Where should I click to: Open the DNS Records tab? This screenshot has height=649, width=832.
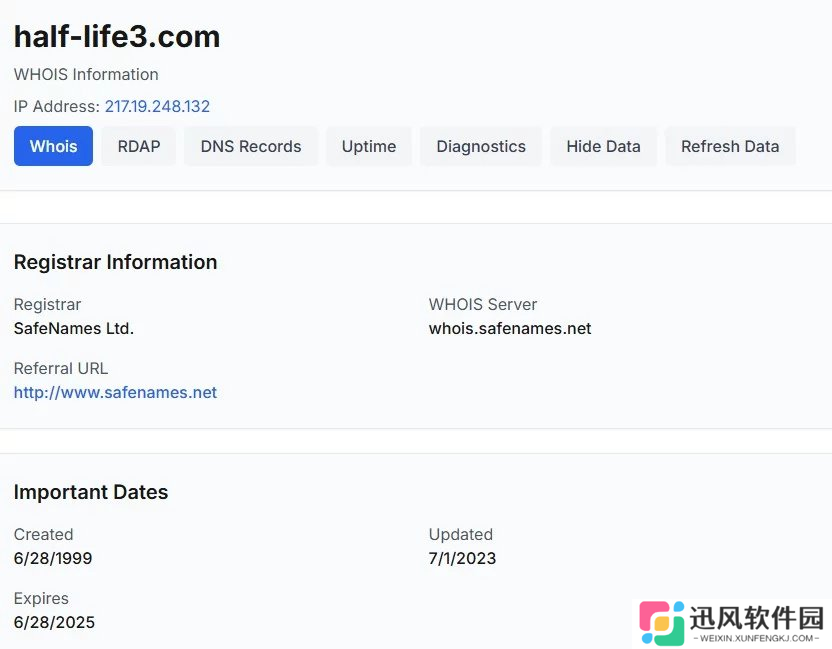pos(251,146)
